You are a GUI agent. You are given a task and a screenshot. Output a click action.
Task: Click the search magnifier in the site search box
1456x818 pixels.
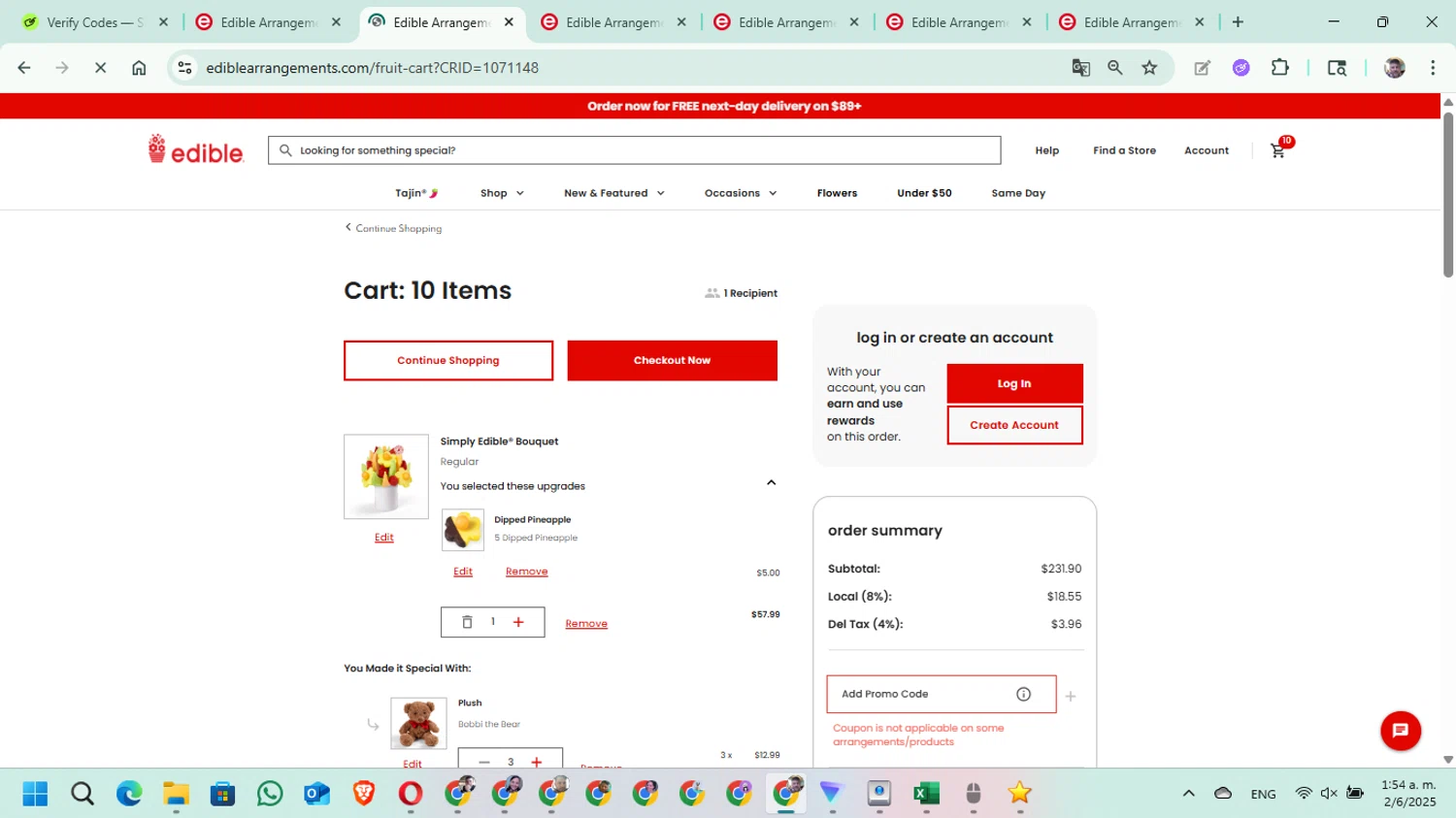(x=285, y=150)
